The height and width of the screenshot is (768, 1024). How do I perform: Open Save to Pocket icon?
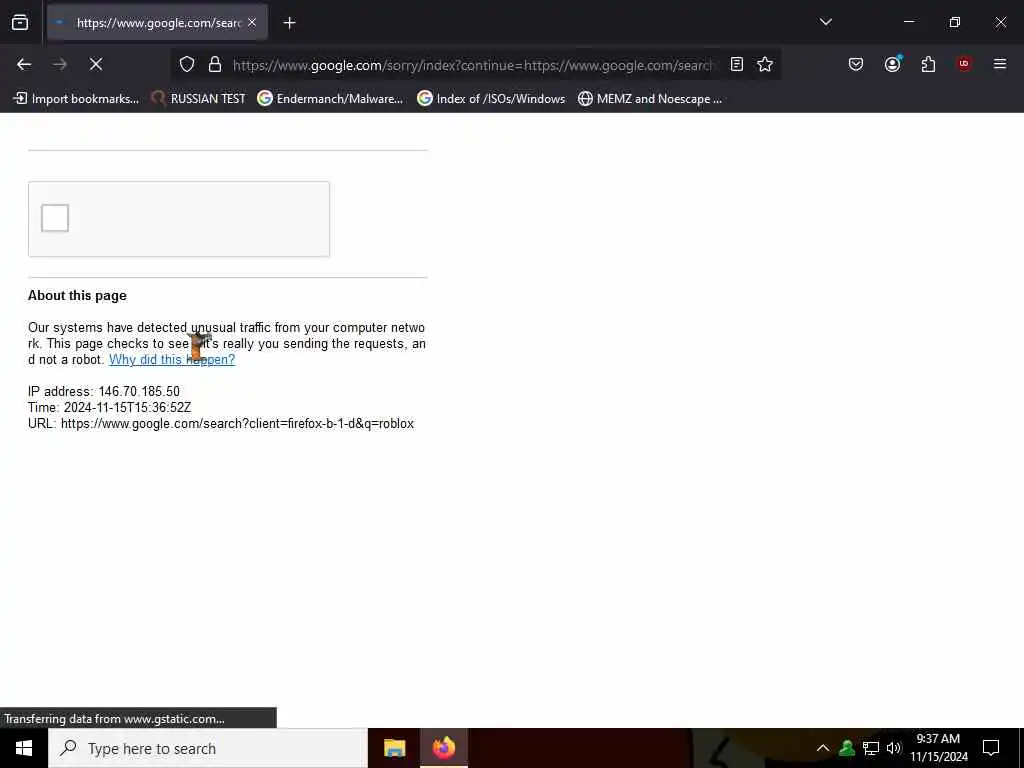click(x=856, y=64)
